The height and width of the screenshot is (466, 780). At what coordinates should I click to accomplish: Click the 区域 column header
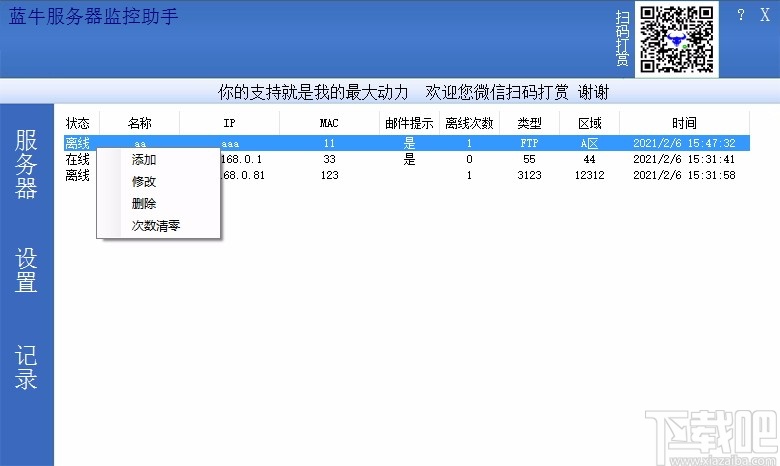589,123
